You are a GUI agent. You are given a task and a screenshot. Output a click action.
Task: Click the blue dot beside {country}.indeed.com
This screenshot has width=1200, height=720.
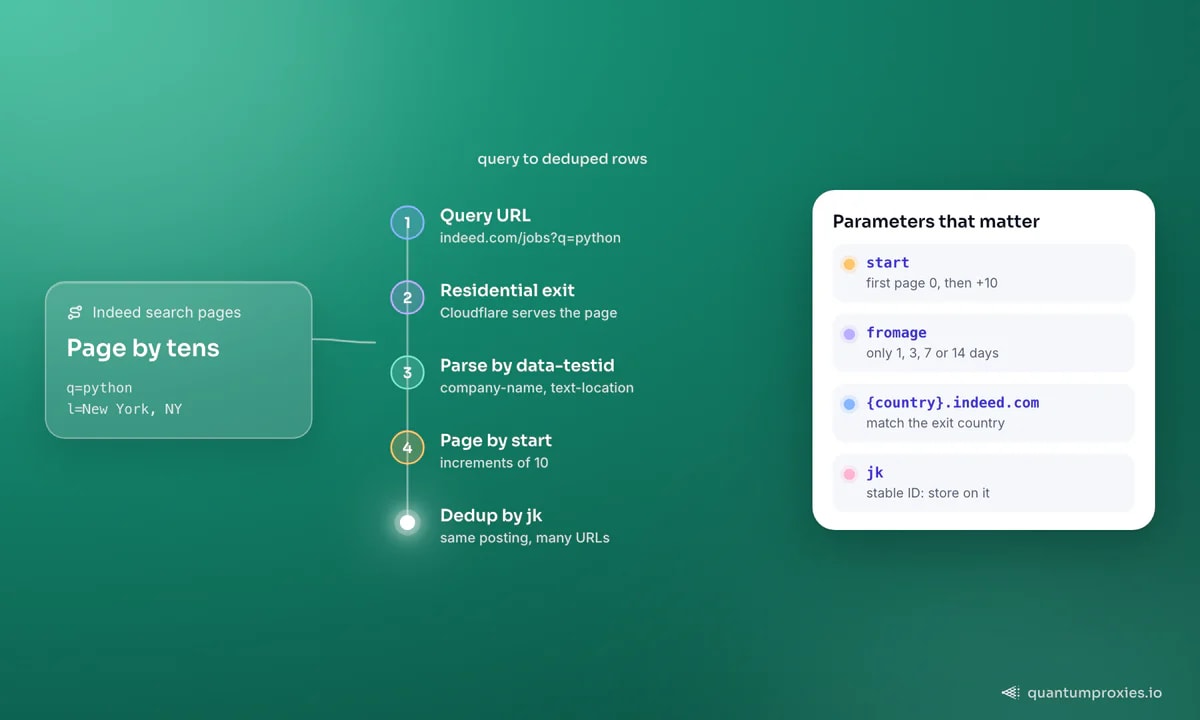849,404
